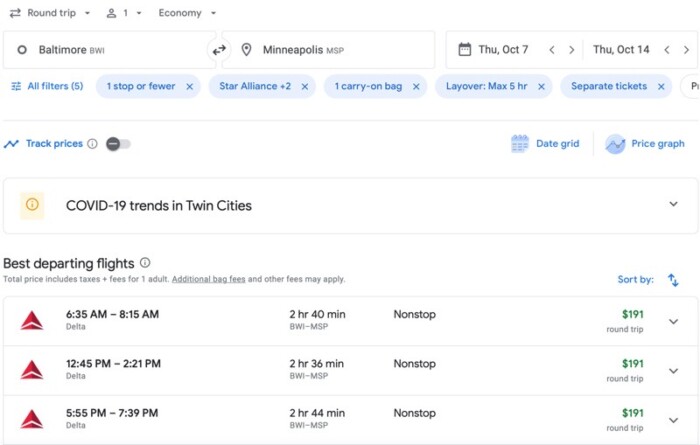Click the Delta logo on the 5:55 PM flight

click(x=32, y=419)
